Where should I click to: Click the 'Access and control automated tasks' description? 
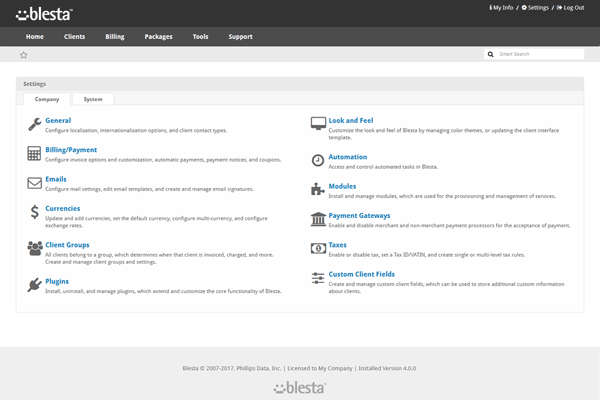tap(383, 167)
